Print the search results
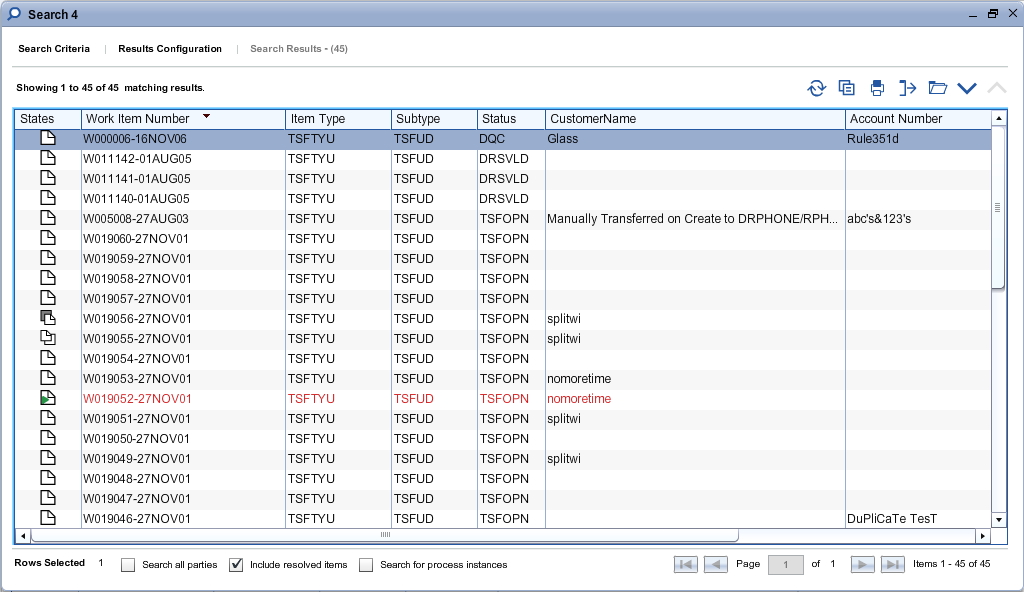 (x=877, y=88)
